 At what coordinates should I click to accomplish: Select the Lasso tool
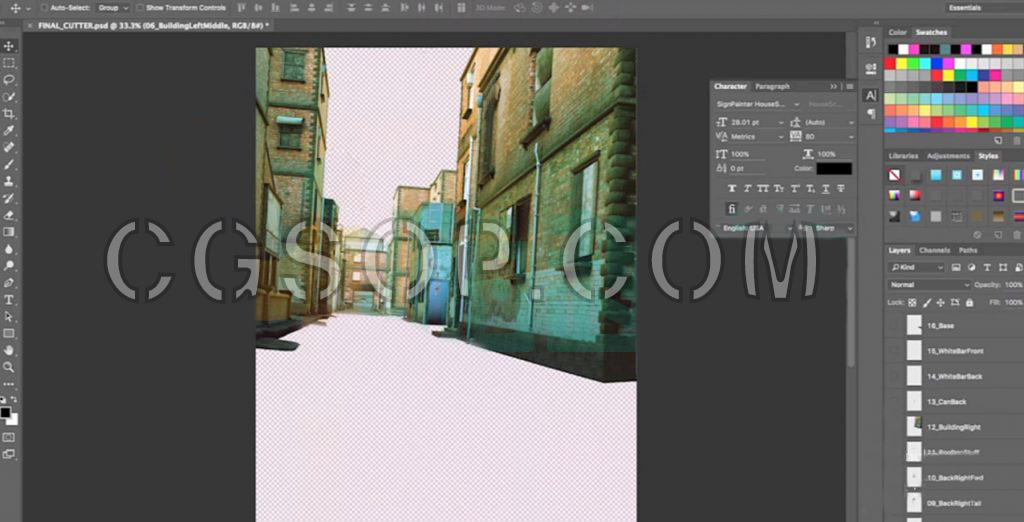click(9, 80)
